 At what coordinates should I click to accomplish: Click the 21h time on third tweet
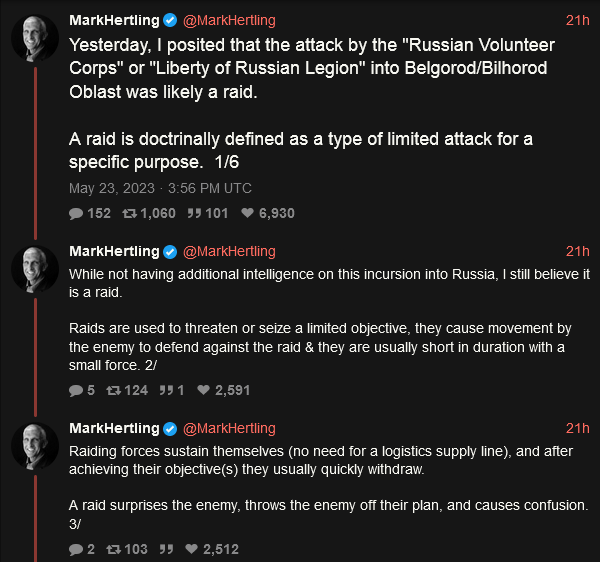[577, 428]
